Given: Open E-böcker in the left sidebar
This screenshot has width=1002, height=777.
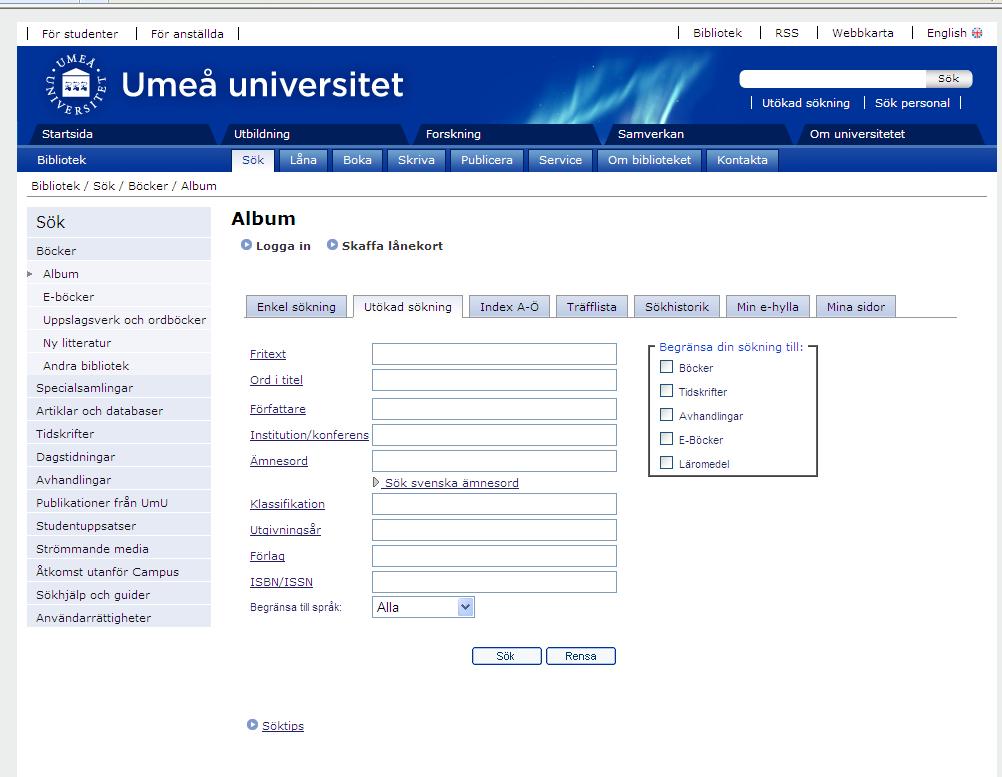Looking at the screenshot, I should coord(119,297).
